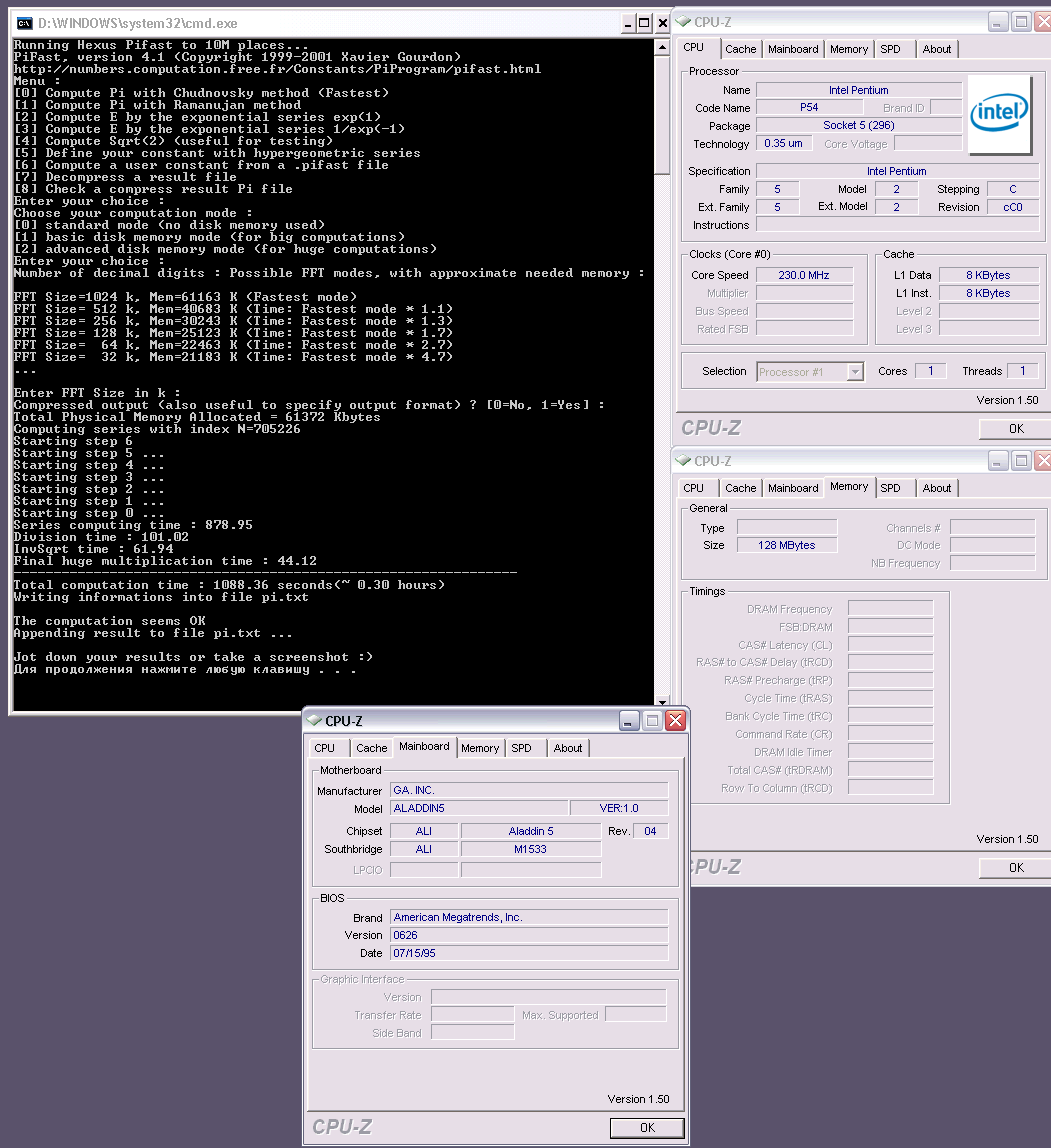Click the model VER:1.0 field

point(619,808)
